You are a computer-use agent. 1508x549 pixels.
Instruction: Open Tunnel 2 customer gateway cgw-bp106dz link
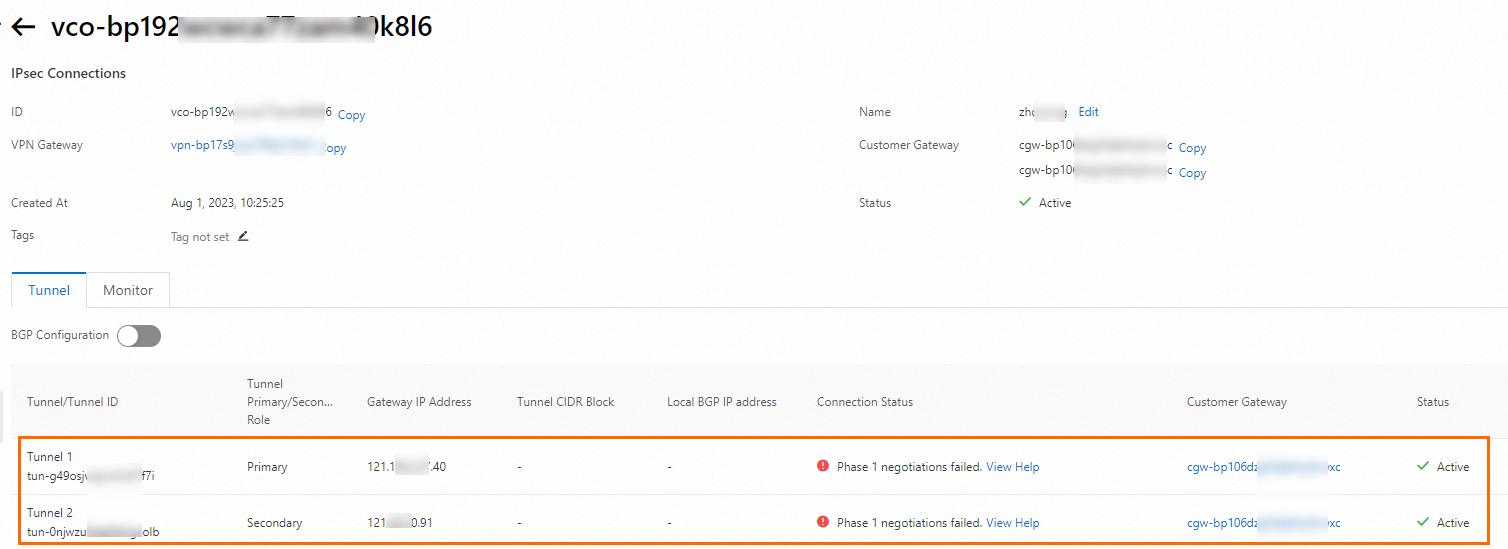pos(1263,523)
